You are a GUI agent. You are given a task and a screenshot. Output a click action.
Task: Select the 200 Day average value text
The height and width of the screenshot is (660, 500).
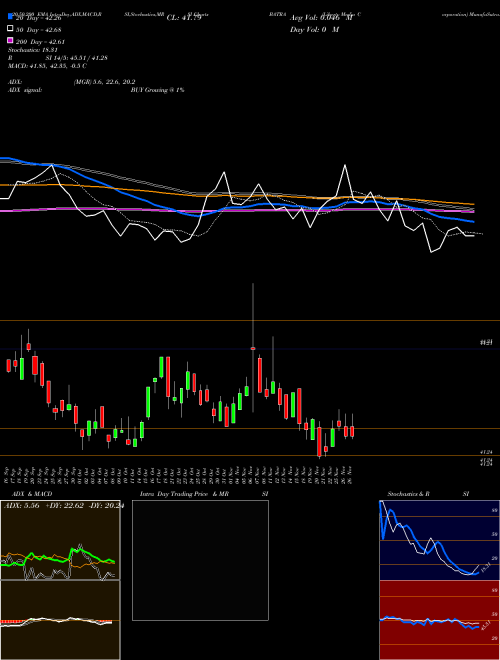(40, 42)
